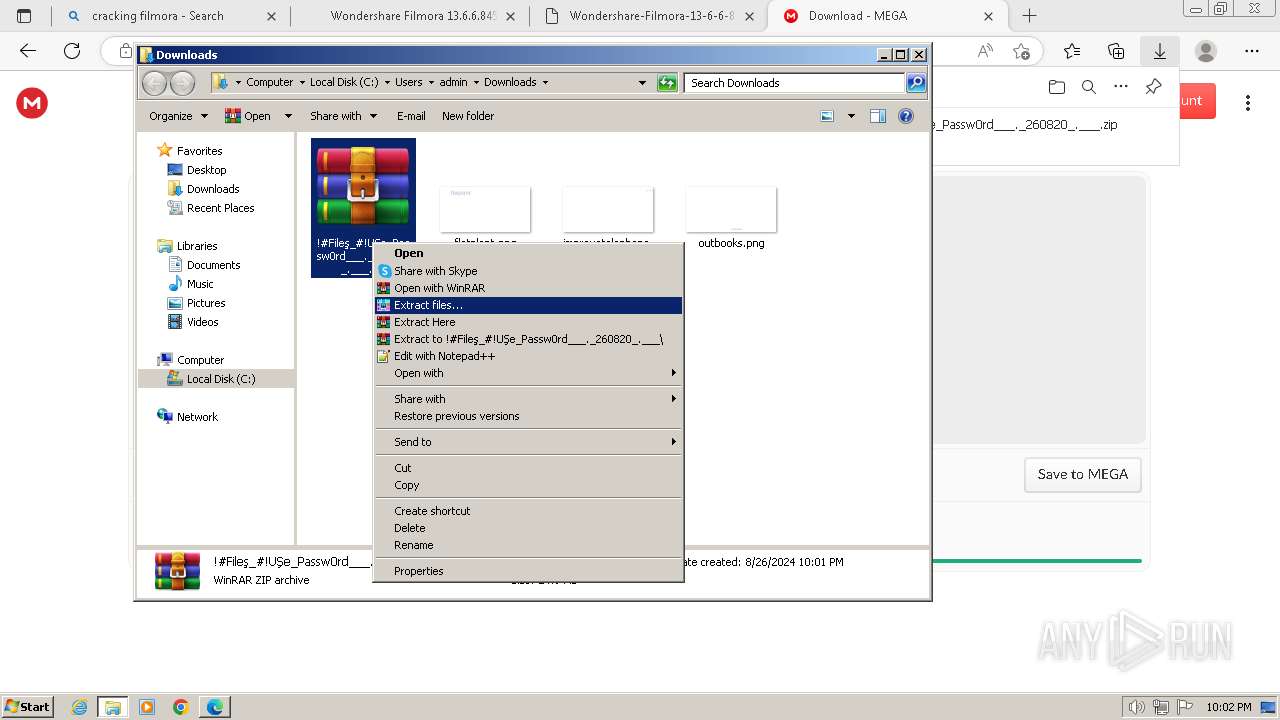Expand the Open with submenu
This screenshot has width=1280, height=720.
[528, 373]
